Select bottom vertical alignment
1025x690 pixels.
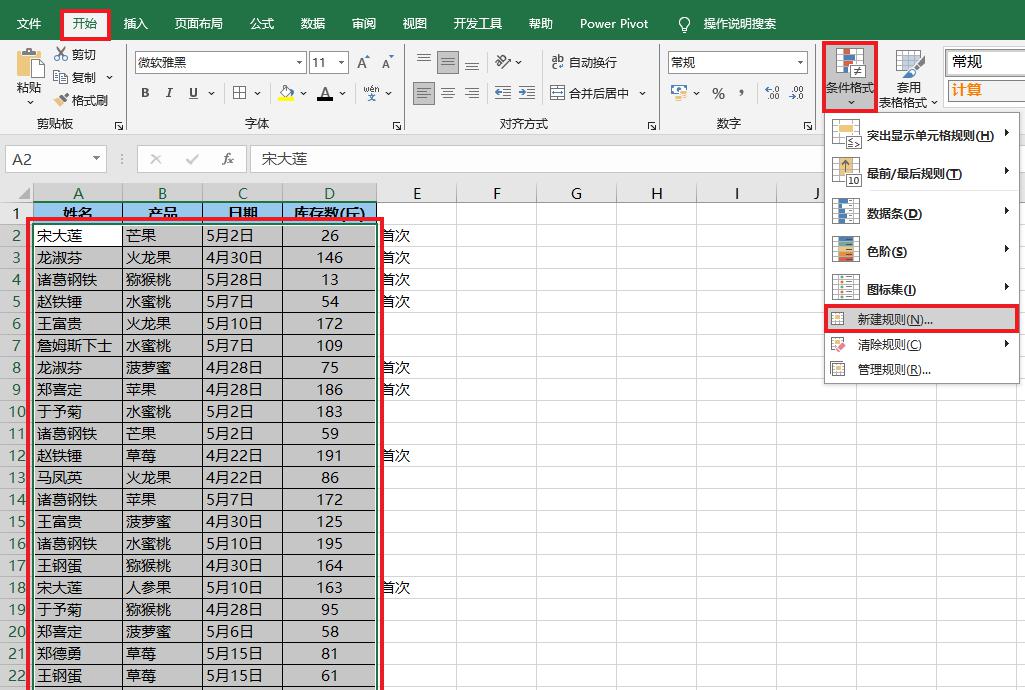click(472, 63)
